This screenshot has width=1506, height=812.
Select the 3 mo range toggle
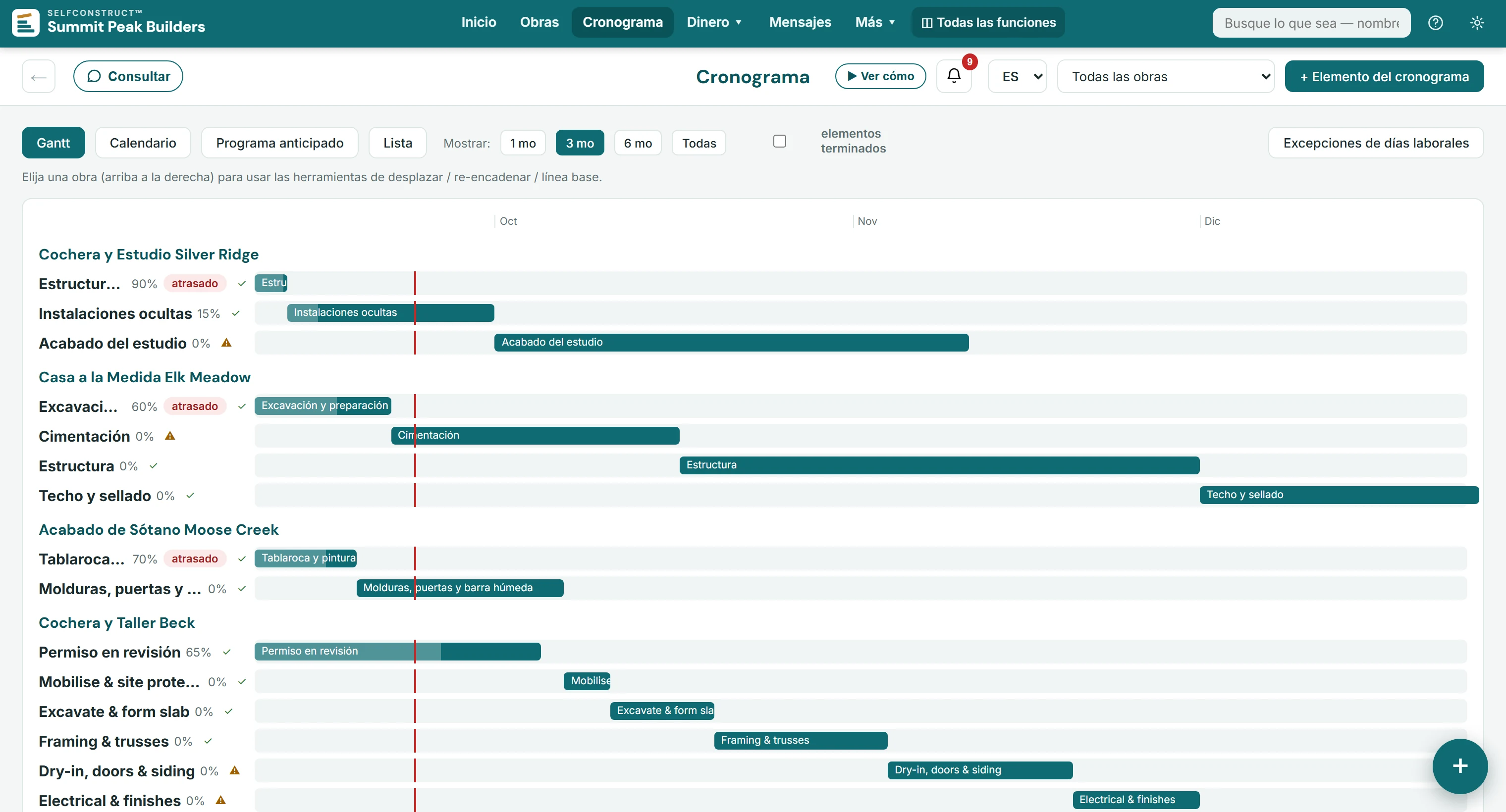tap(580, 143)
